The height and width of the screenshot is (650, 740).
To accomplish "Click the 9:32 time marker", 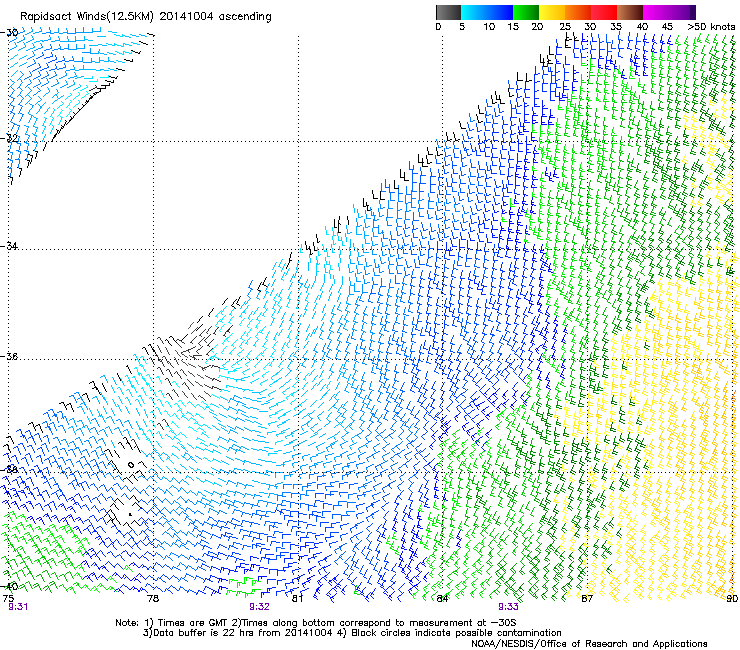I will point(260,607).
